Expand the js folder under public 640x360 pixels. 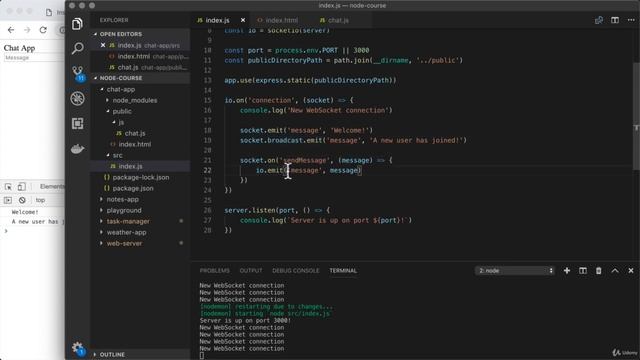[114, 122]
